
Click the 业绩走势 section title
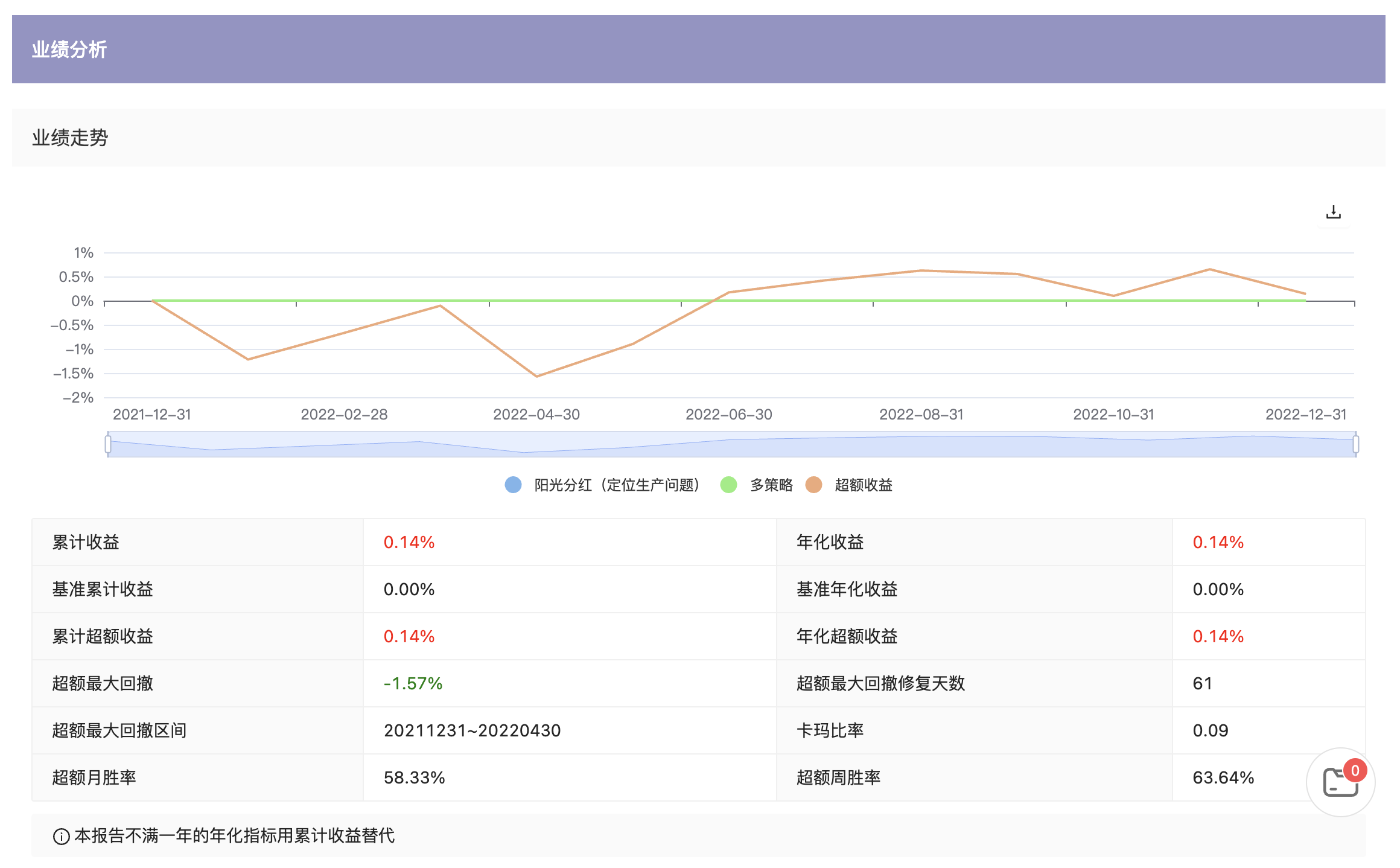(70, 138)
